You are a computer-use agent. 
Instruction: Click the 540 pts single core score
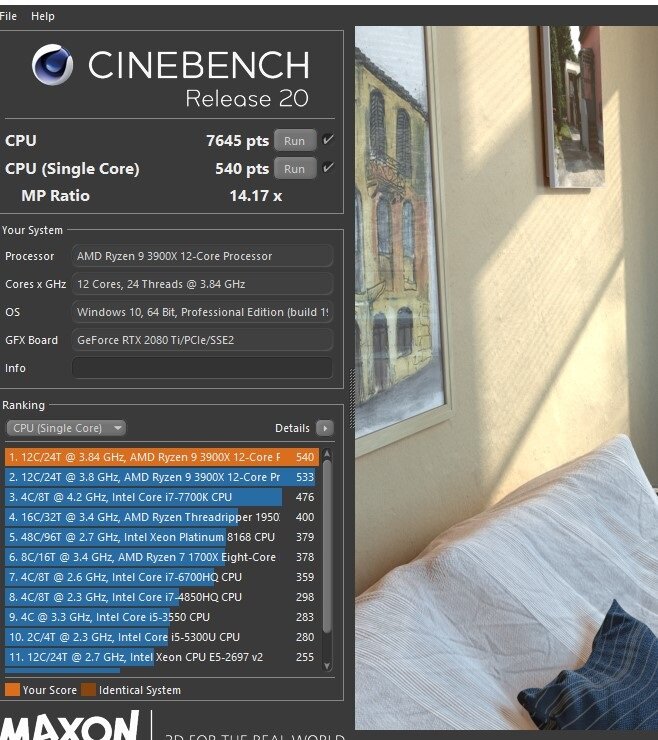tap(242, 168)
